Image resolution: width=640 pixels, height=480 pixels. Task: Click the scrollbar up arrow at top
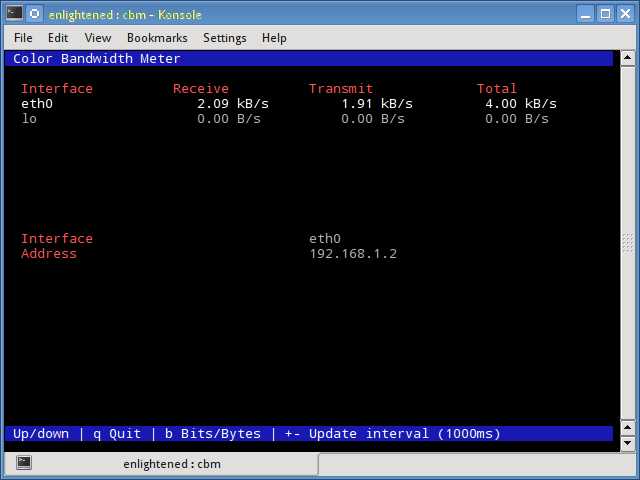tap(627, 58)
